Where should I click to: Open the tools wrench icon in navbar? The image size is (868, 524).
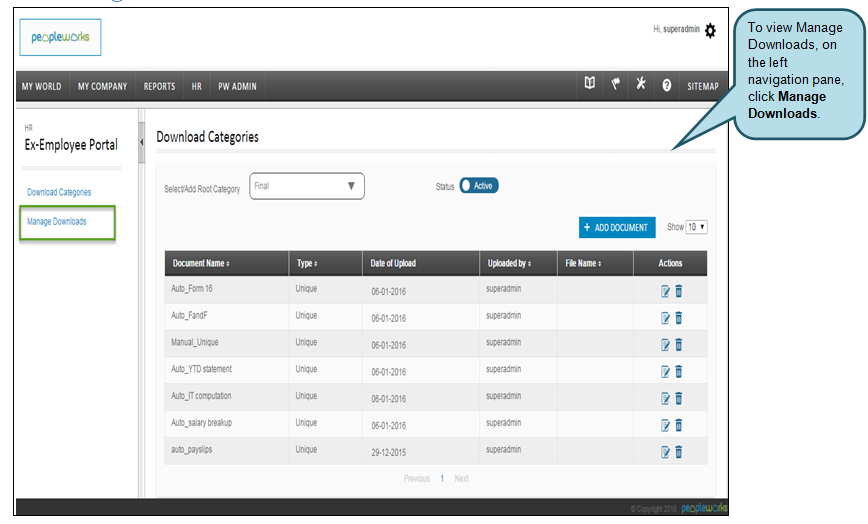click(641, 85)
